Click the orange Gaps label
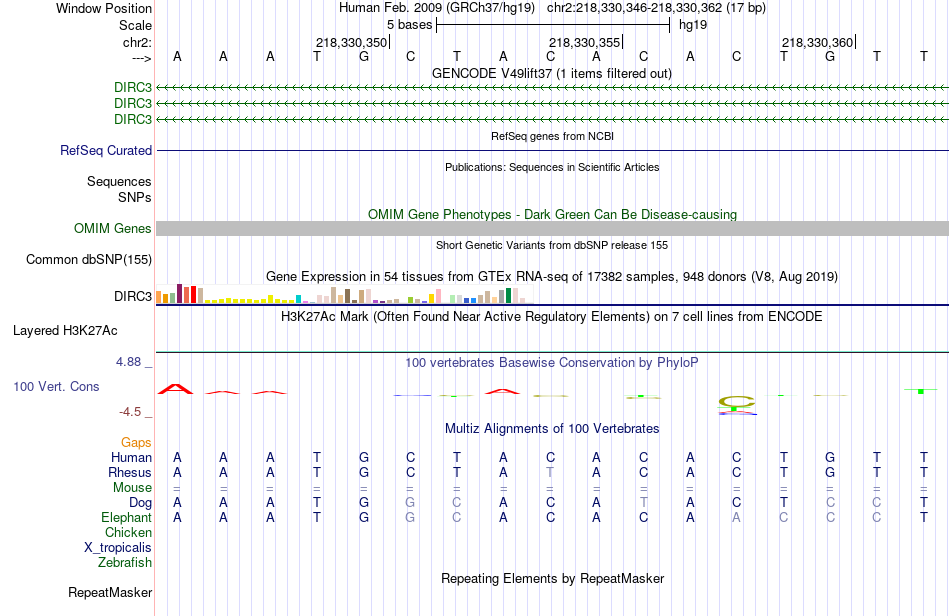 (x=136, y=442)
